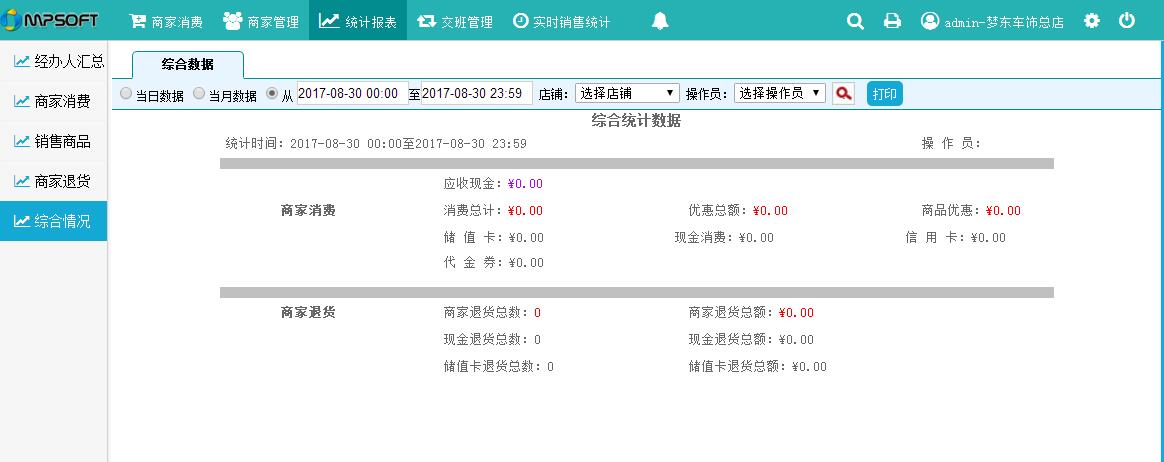Select the custom date range 从 radio button

[272, 93]
